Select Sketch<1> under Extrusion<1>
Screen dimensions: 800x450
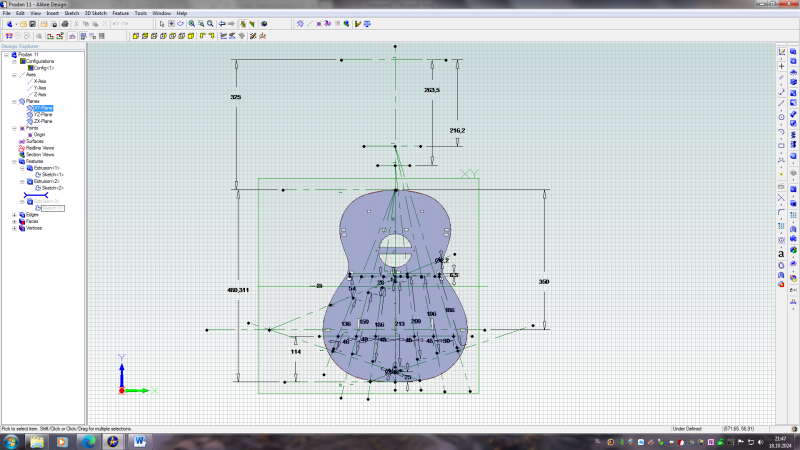(52, 174)
